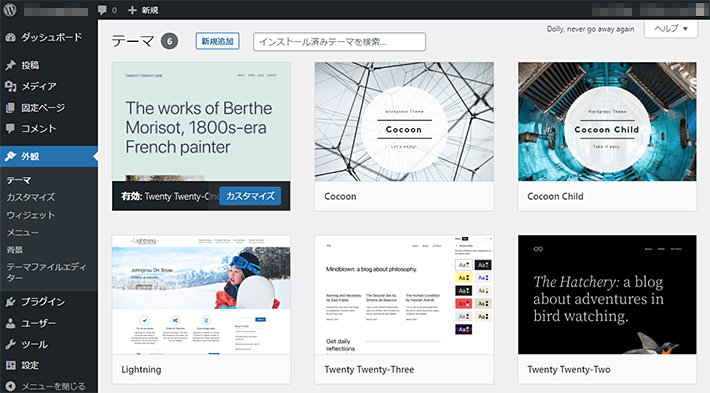The height and width of the screenshot is (393, 710).
Task: Click the 'Twenty Twenty-Three' name label
Action: click(x=369, y=369)
